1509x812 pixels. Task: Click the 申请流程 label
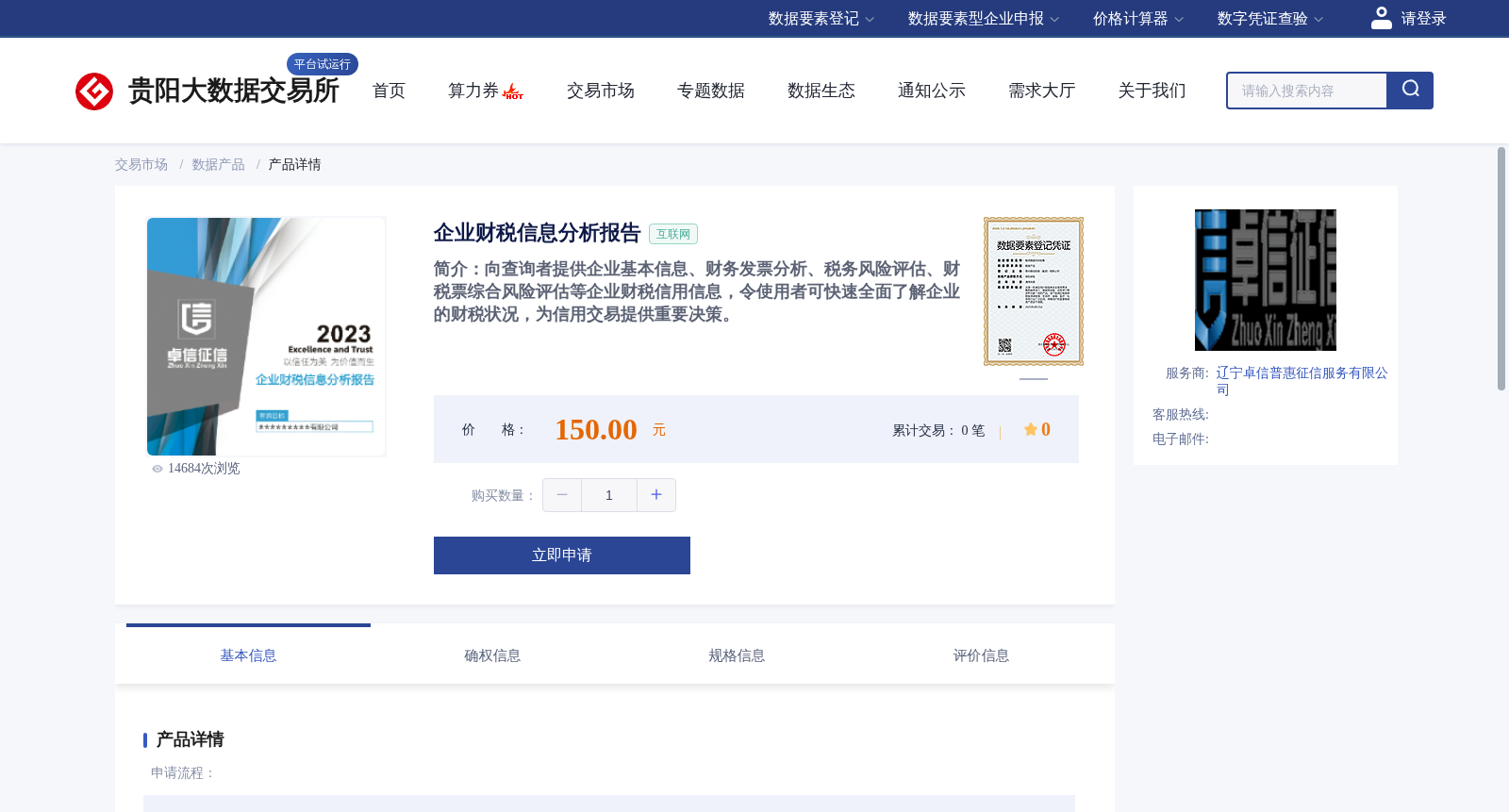[183, 773]
